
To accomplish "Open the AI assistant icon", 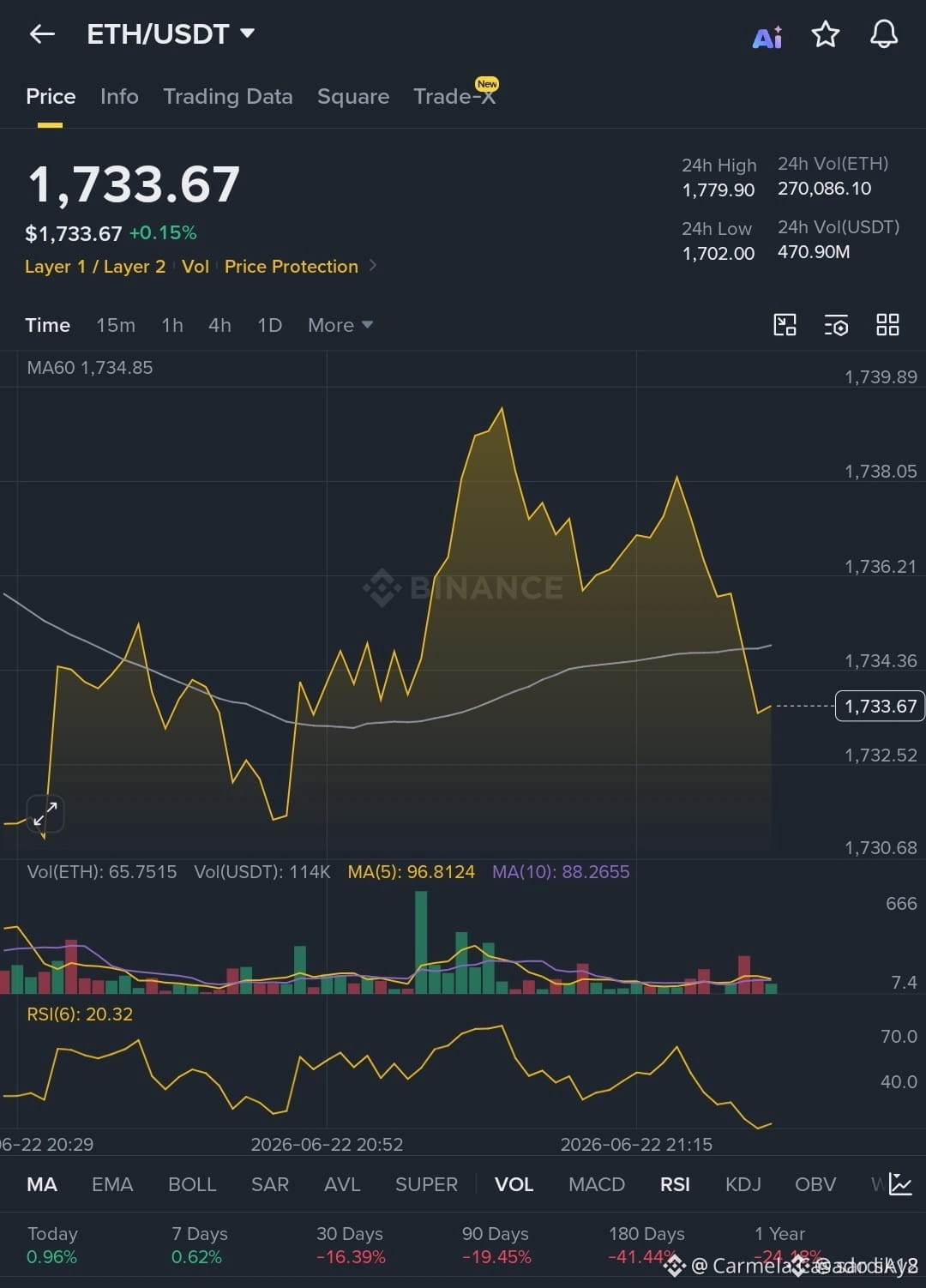I will click(767, 37).
